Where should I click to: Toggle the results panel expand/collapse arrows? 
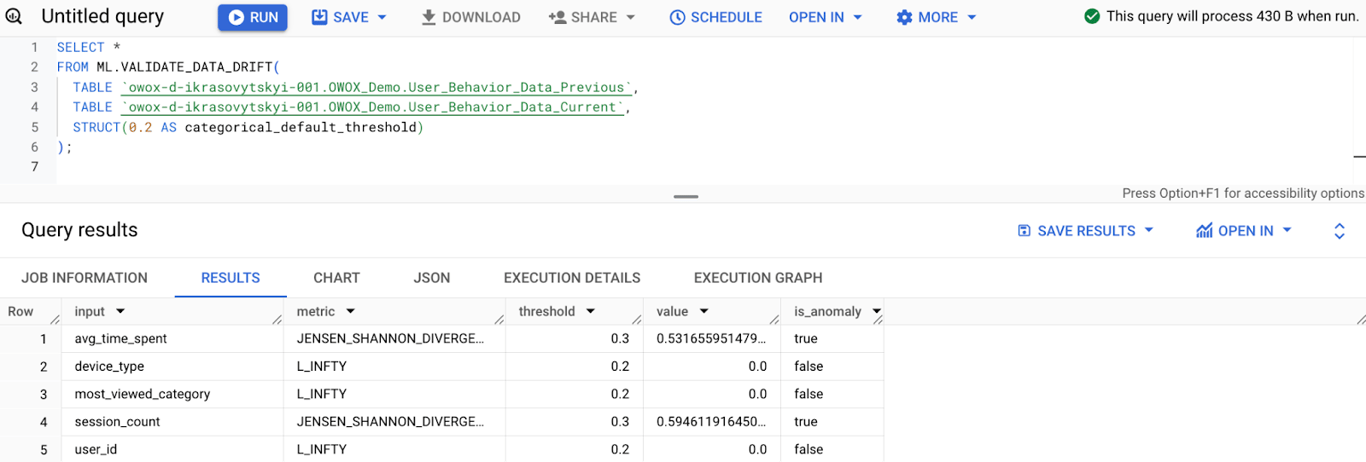(x=1339, y=231)
